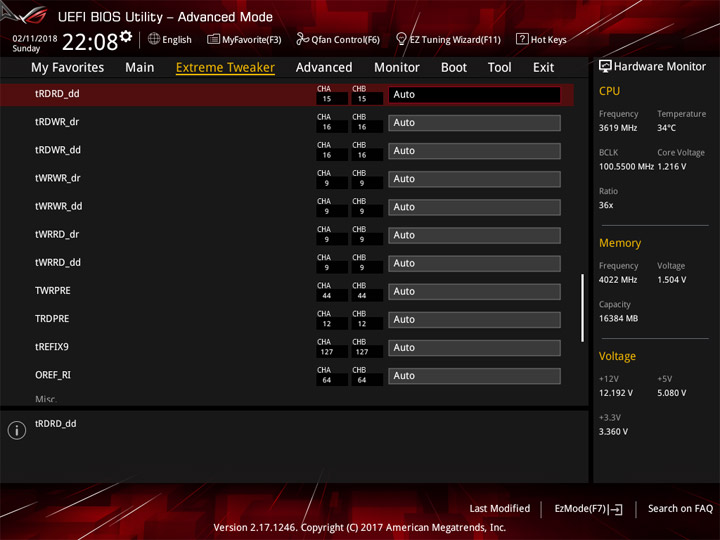Image resolution: width=720 pixels, height=540 pixels.
Task: Click the EzMode exit arrow icon
Action: (x=616, y=509)
